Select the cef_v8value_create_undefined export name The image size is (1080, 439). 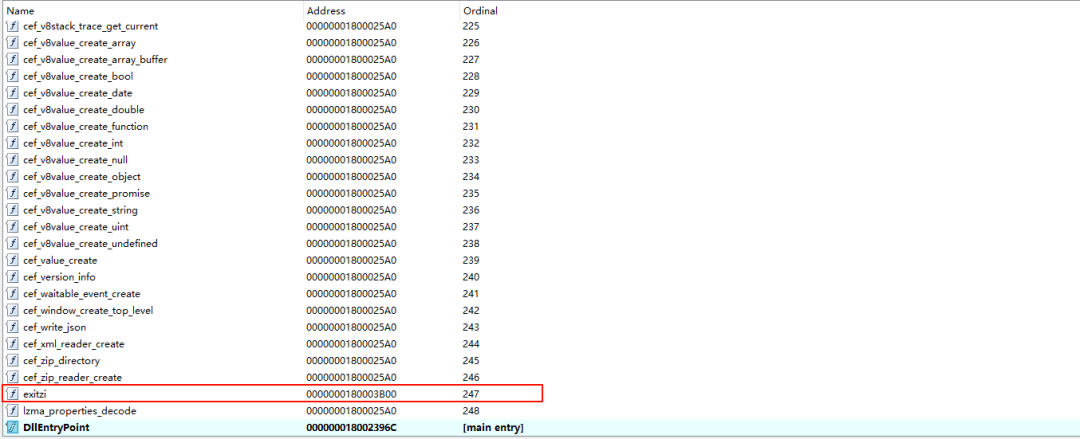coord(91,243)
